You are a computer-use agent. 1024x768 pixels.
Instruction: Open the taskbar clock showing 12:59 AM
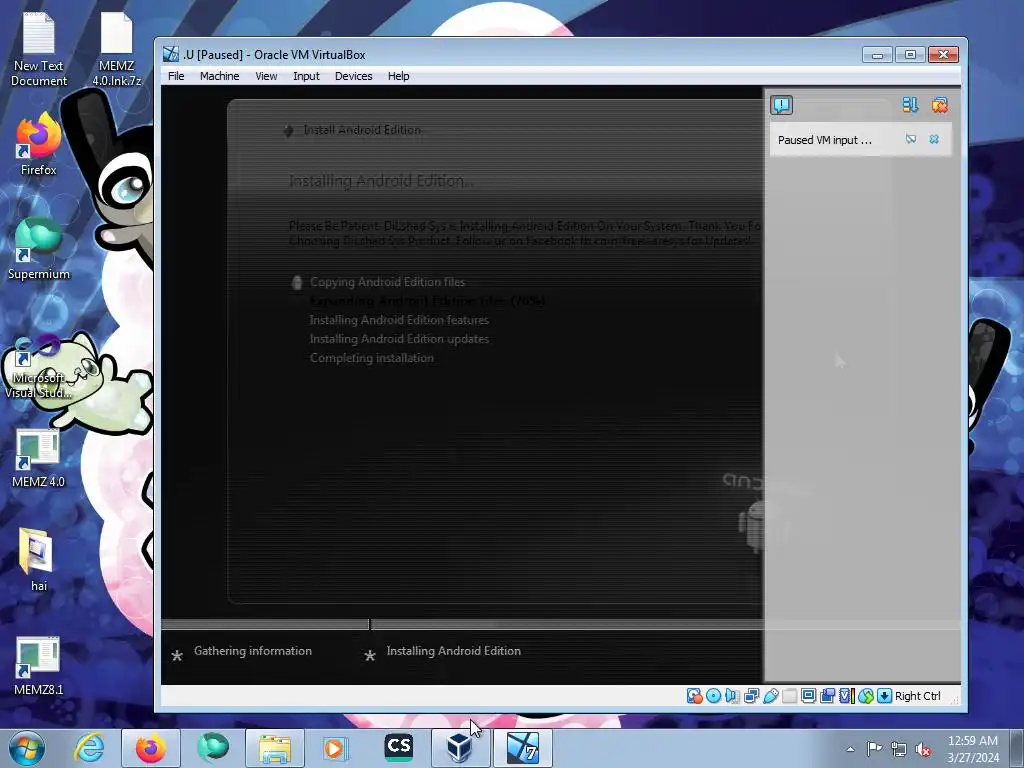(x=973, y=749)
